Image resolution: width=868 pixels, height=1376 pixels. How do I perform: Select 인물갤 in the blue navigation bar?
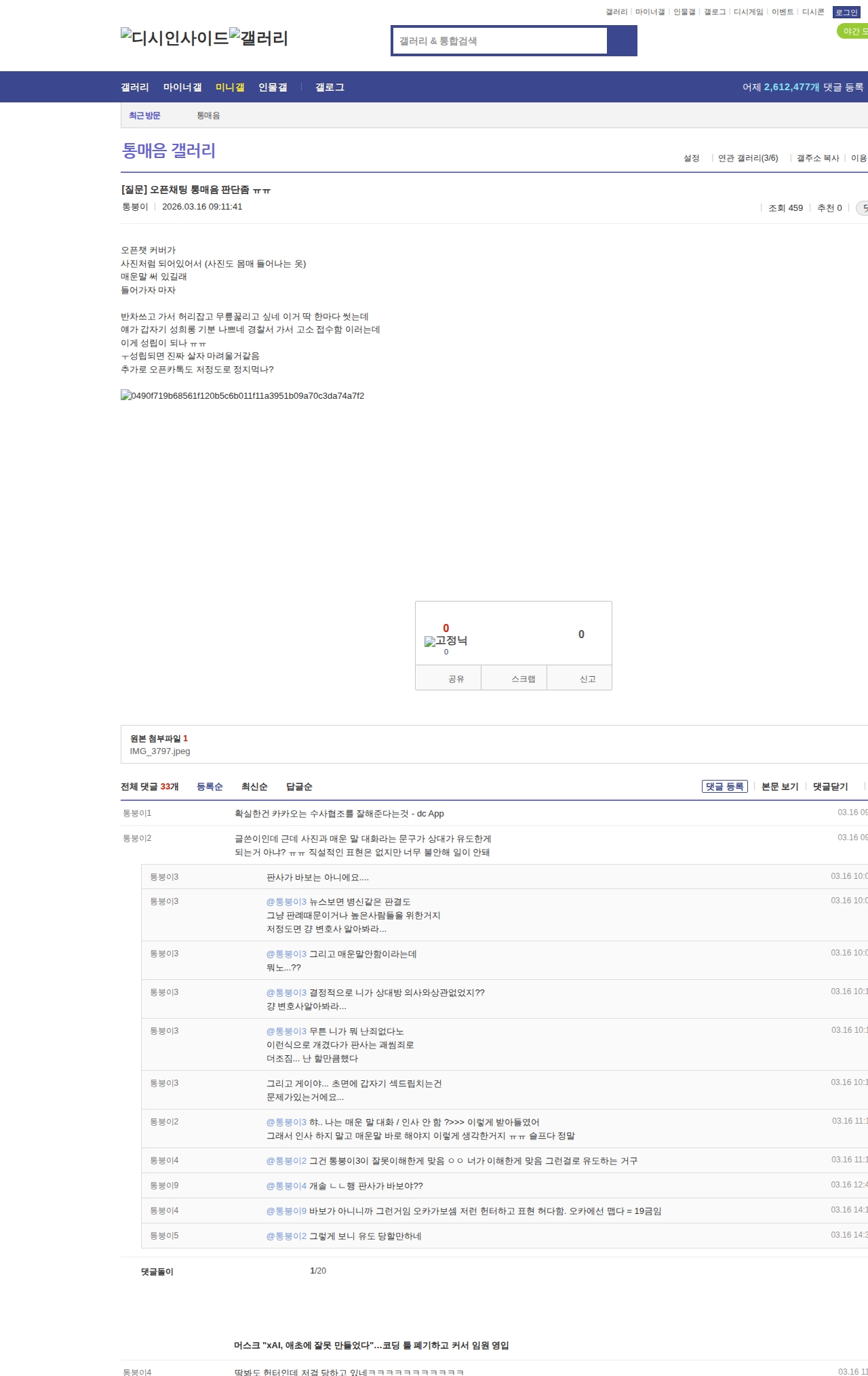click(x=273, y=87)
